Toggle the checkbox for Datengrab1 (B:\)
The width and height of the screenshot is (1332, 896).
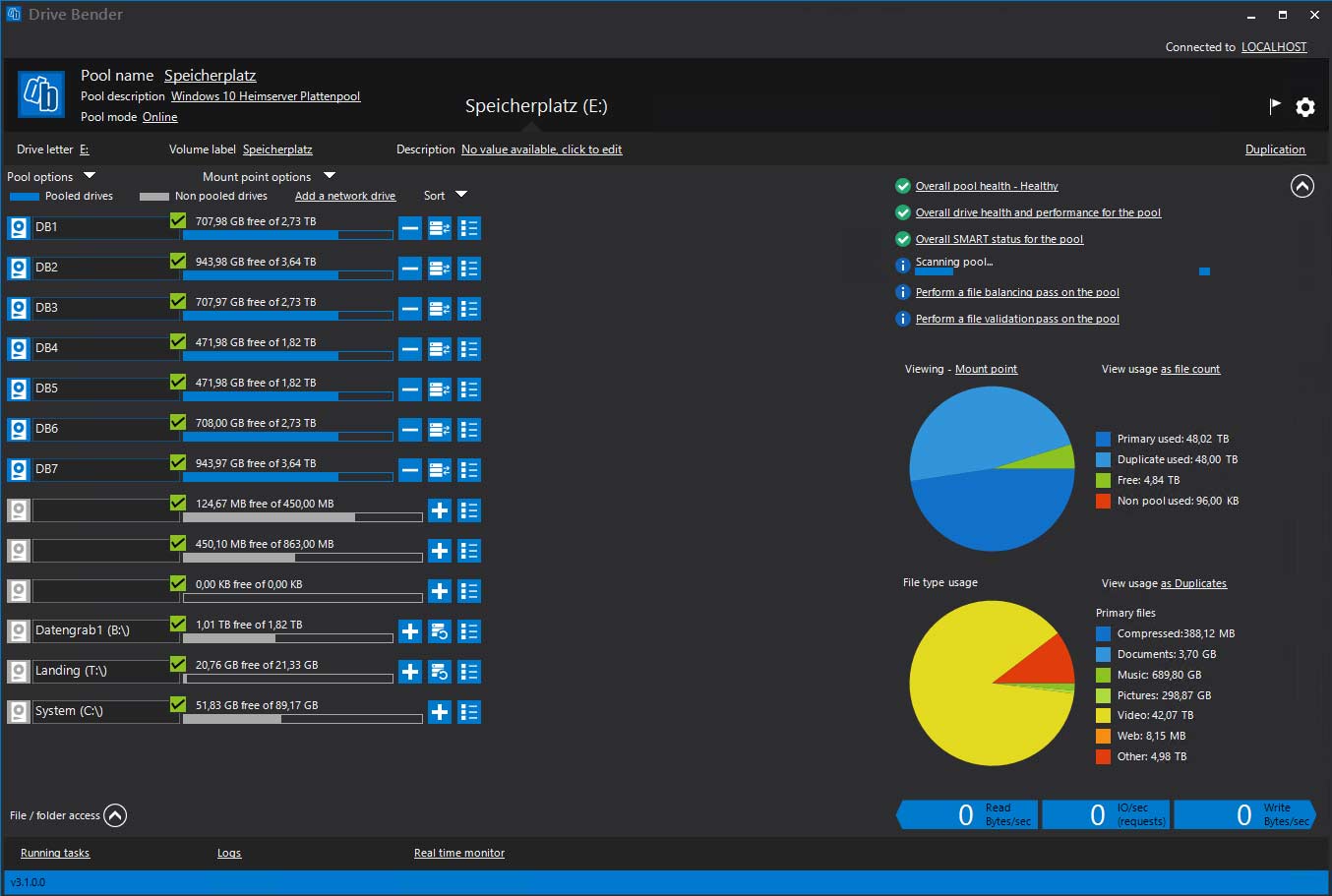pyautogui.click(x=178, y=624)
